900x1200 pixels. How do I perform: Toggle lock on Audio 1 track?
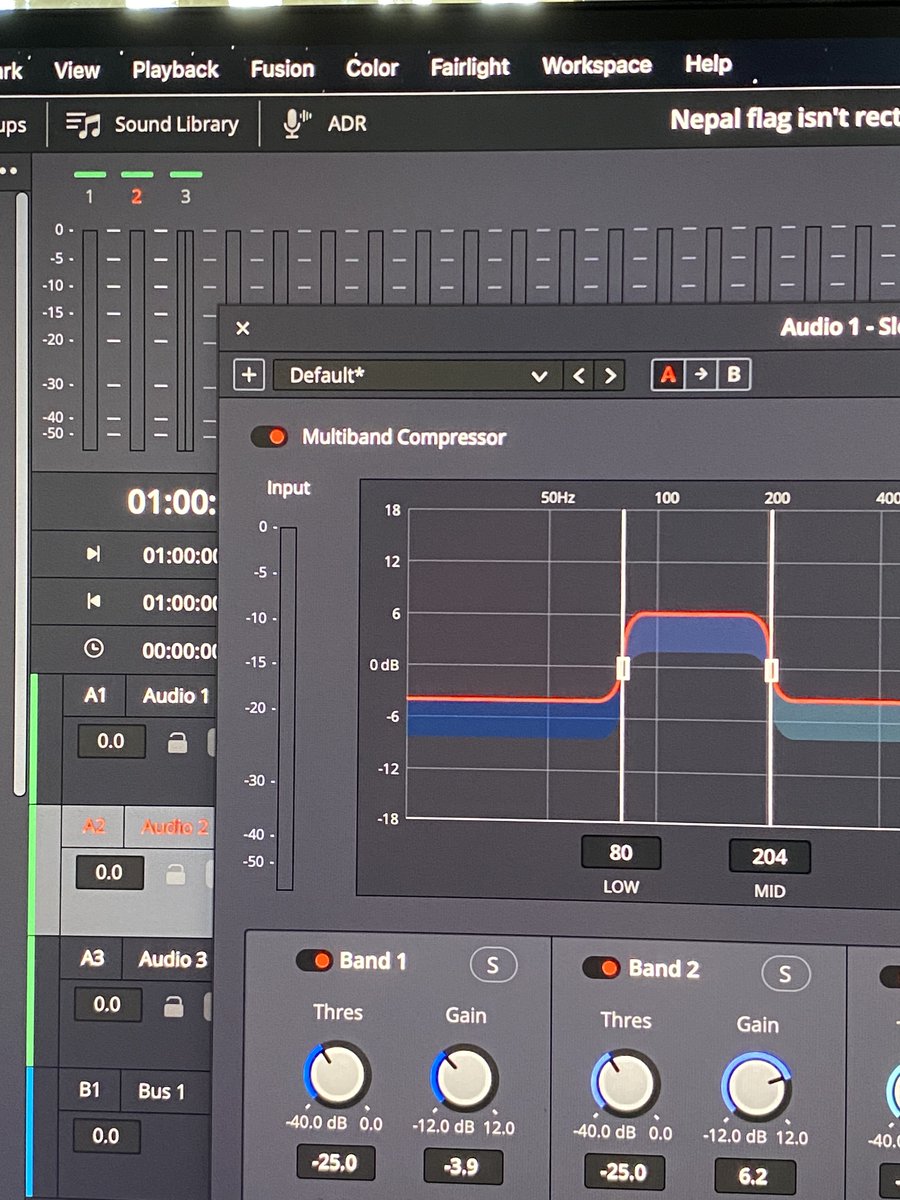point(177,743)
